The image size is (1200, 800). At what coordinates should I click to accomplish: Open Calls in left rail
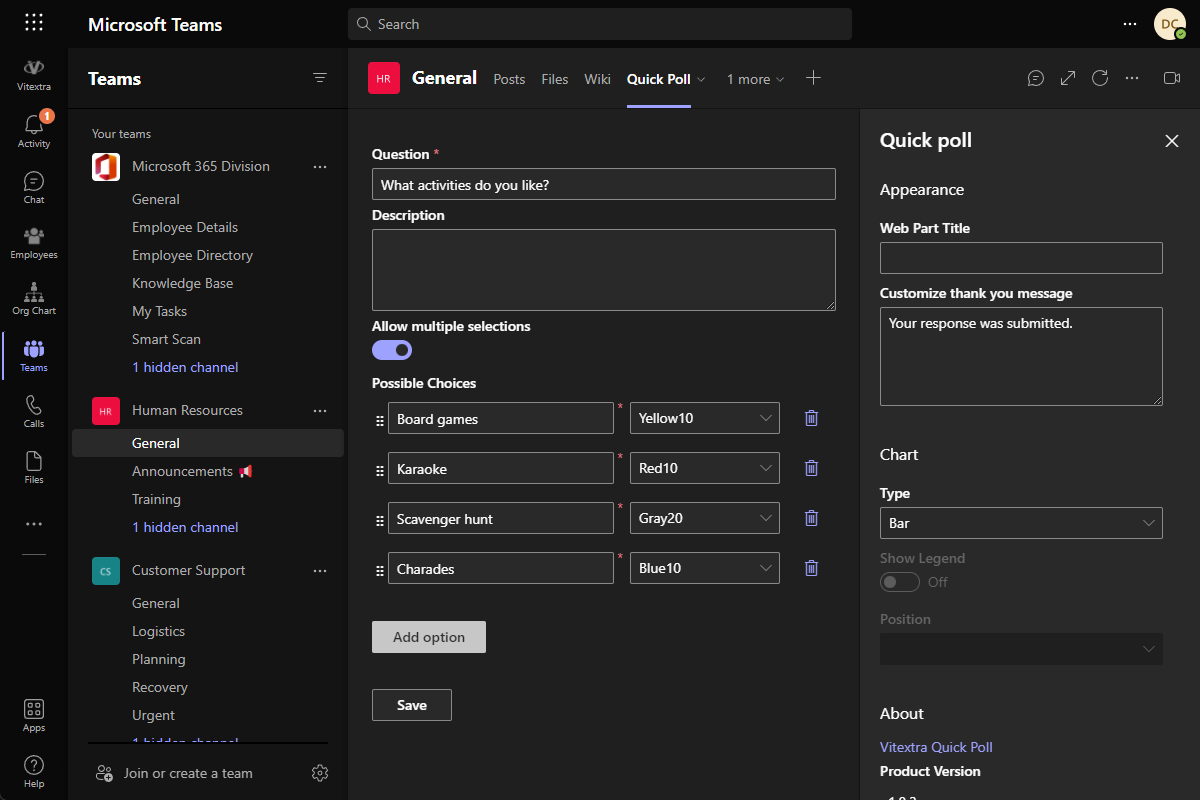[x=34, y=411]
